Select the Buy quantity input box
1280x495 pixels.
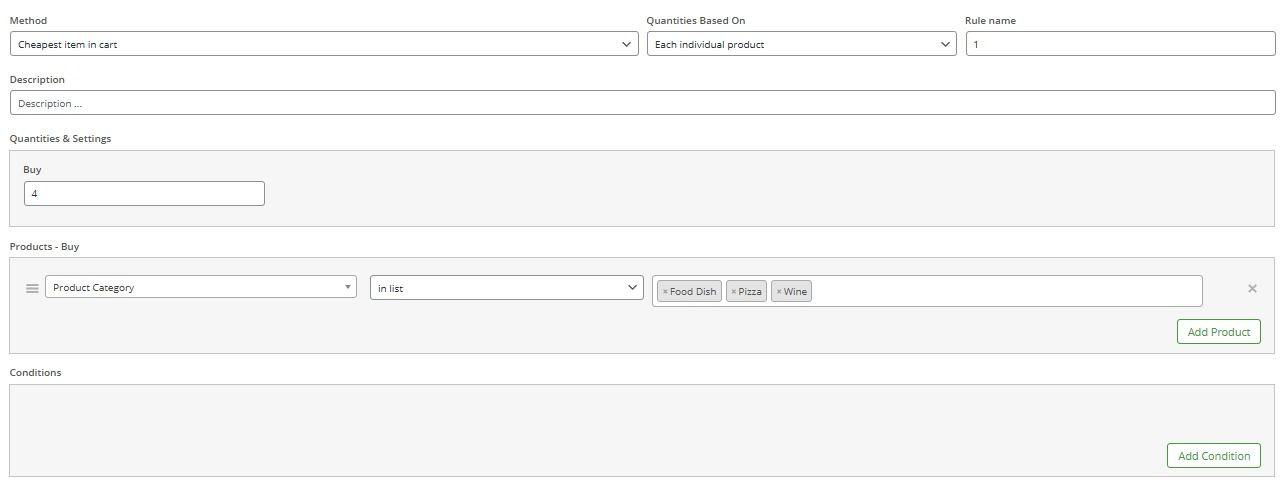pos(144,193)
